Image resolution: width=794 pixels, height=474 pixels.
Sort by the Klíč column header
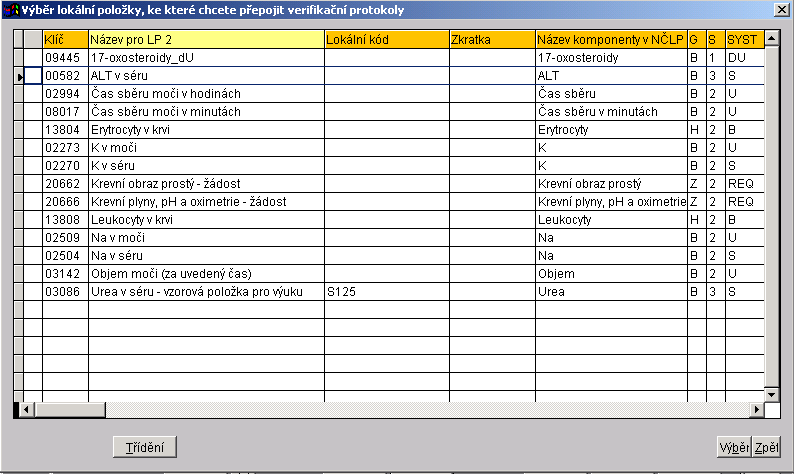[x=65, y=39]
